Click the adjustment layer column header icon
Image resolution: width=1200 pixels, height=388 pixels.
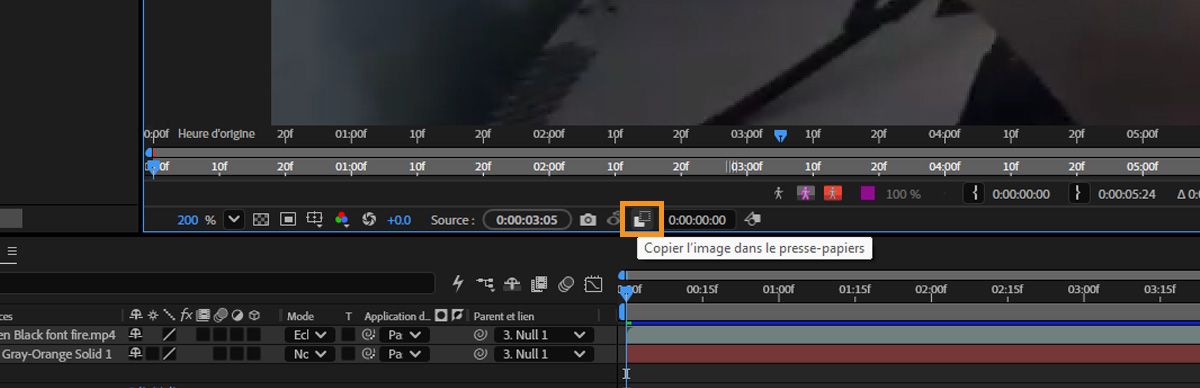click(x=237, y=316)
